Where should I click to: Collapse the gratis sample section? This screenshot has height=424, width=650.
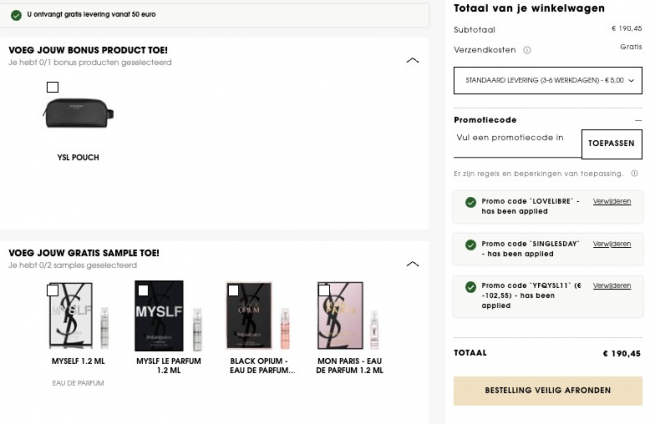(x=413, y=264)
